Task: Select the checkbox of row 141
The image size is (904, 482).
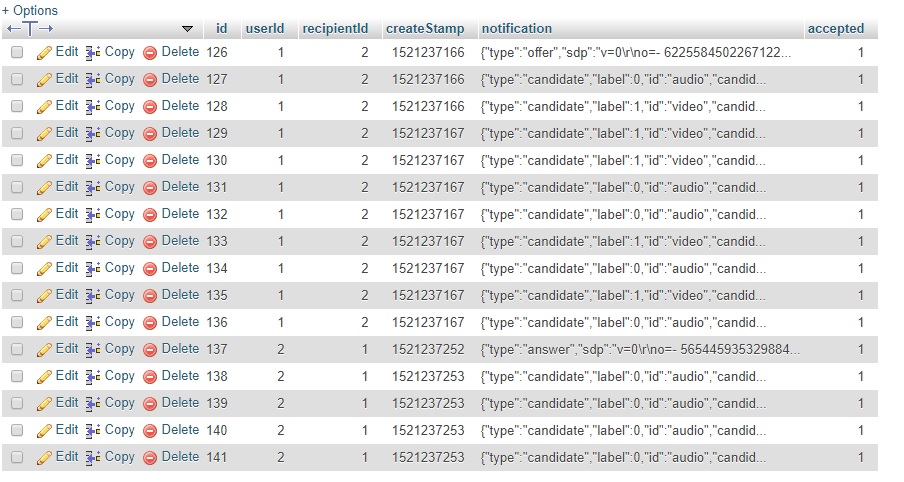Action: point(17,458)
